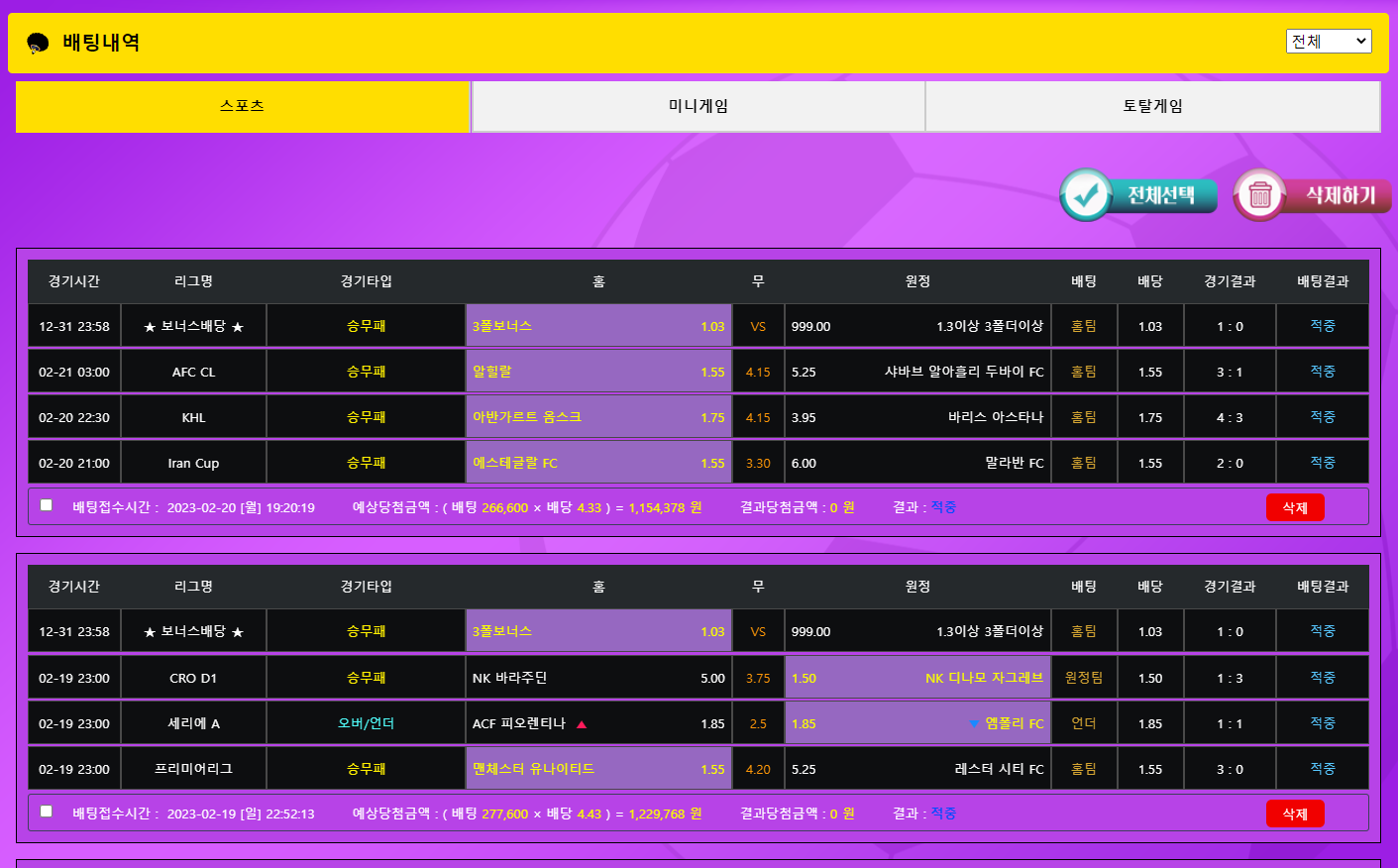This screenshot has width=1398, height=868.
Task: Click the 에스테글랄 FC home cell
Action: coord(598,463)
